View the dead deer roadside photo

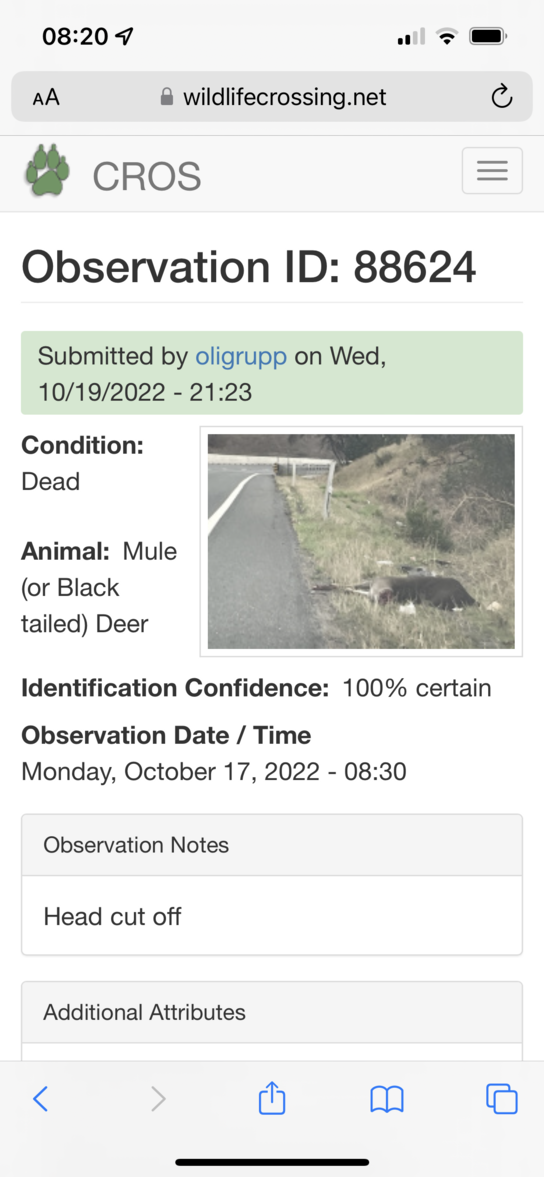361,541
